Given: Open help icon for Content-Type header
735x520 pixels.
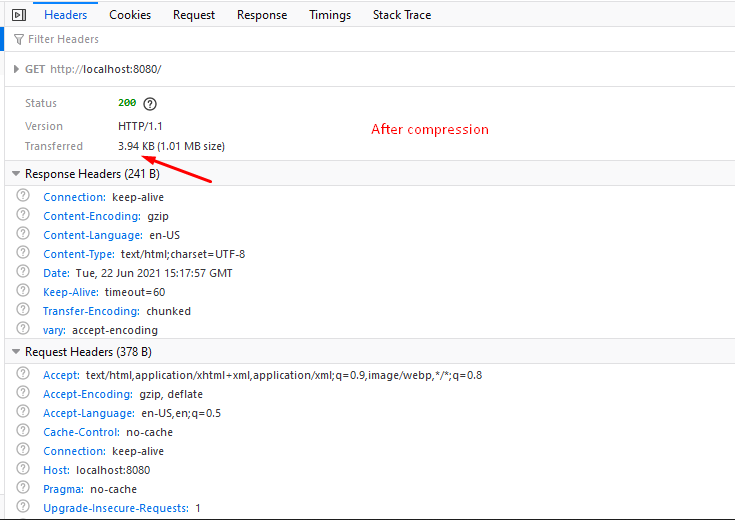Looking at the screenshot, I should [22, 252].
